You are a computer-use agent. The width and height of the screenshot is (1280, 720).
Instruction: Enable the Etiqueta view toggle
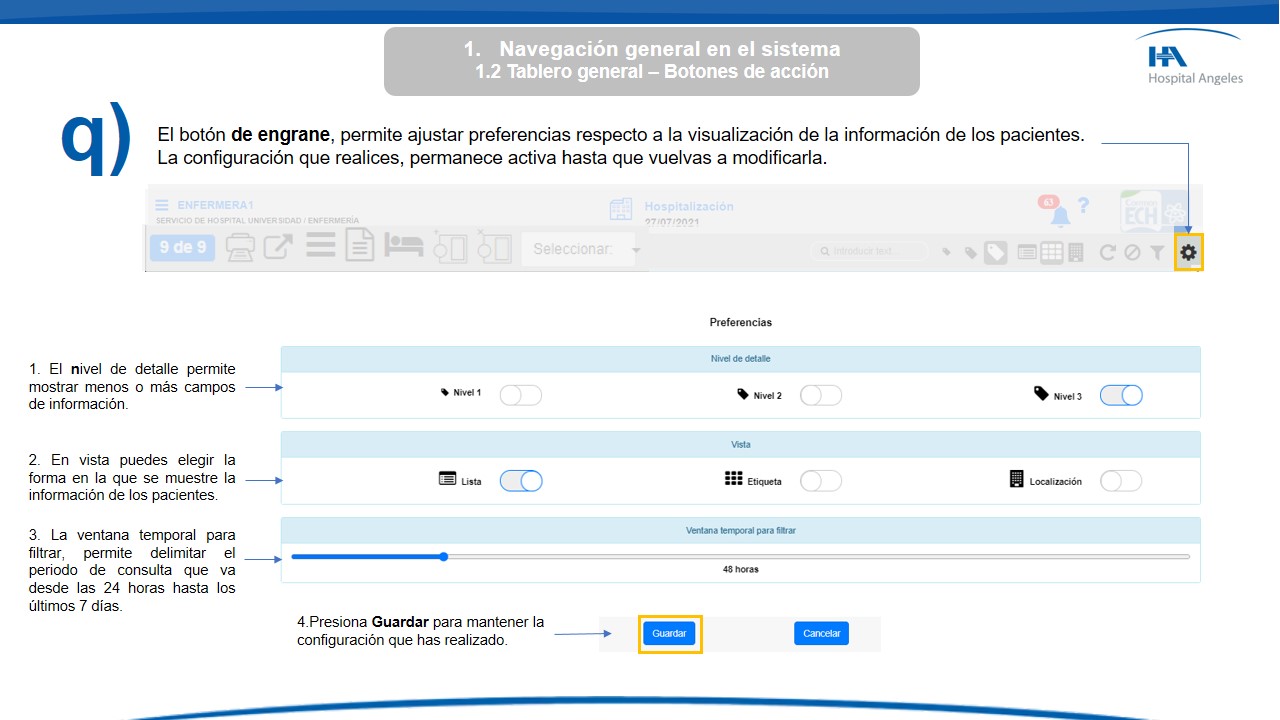[x=820, y=481]
